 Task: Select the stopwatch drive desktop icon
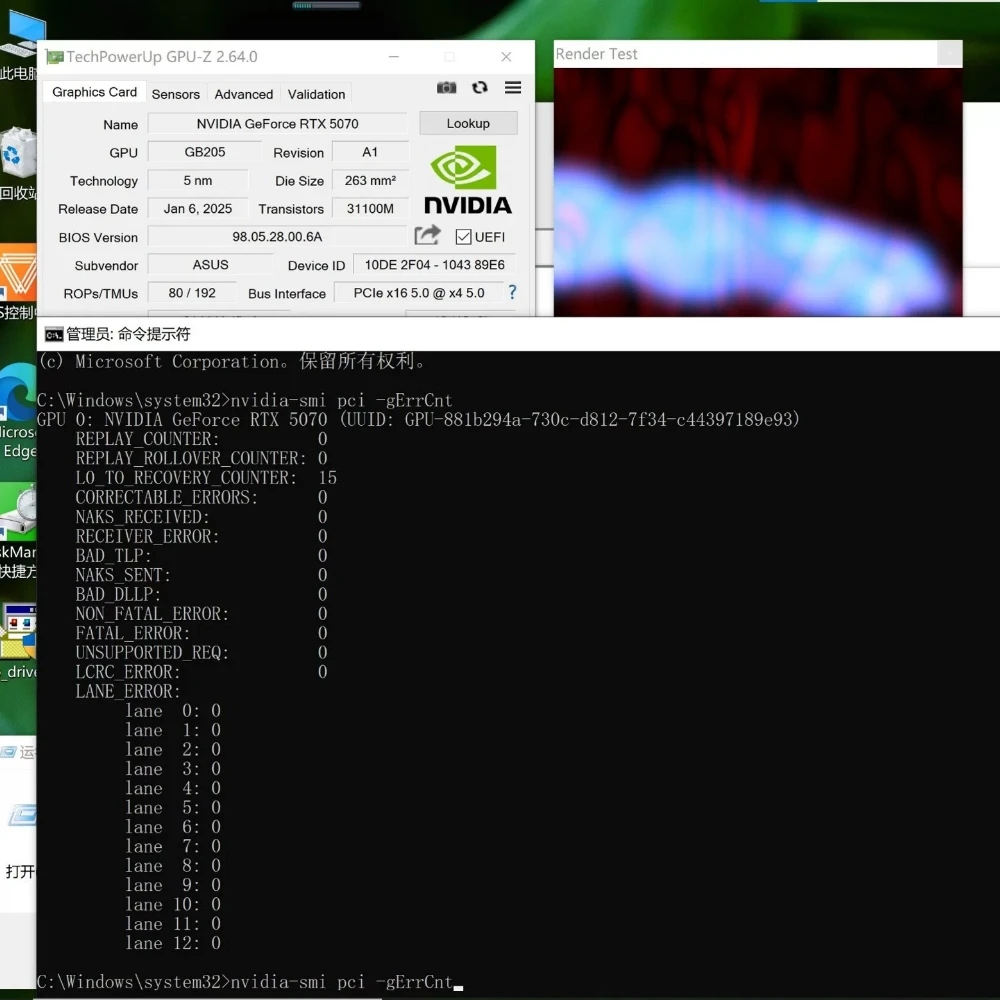coord(18,531)
